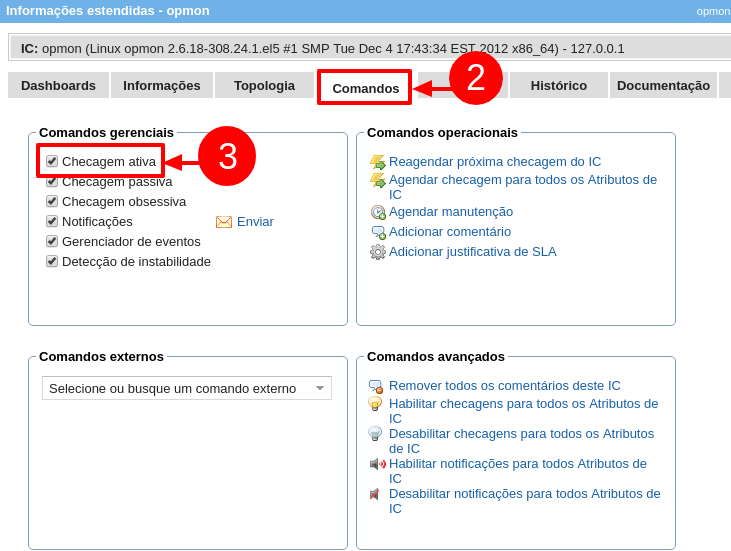Click the Habilitar notificações para todos Atributos link
Image resolution: width=731 pixels, height=551 pixels.
point(517,464)
